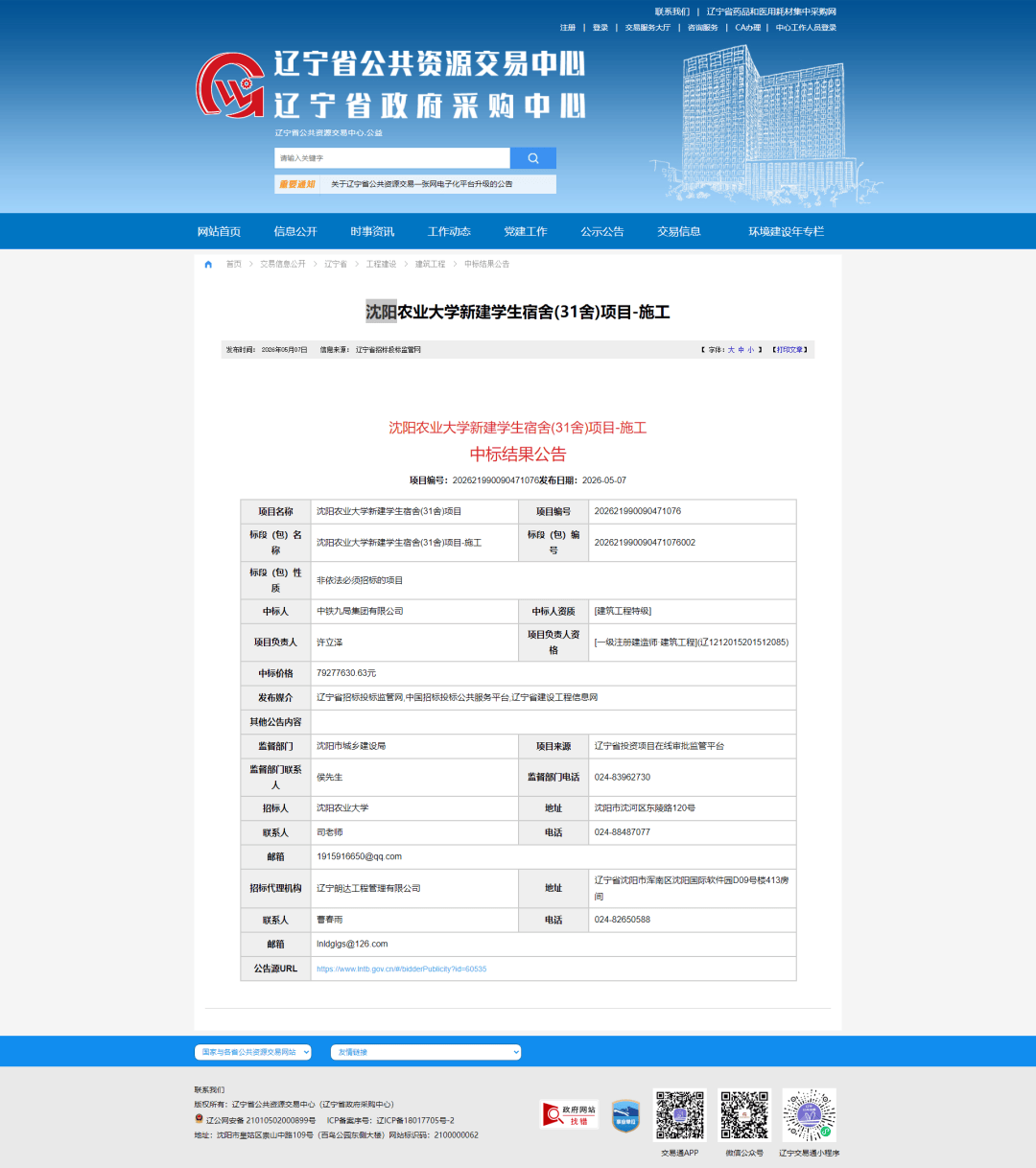
Task: Click the phone number 024-88487077
Action: pyautogui.click(x=623, y=832)
